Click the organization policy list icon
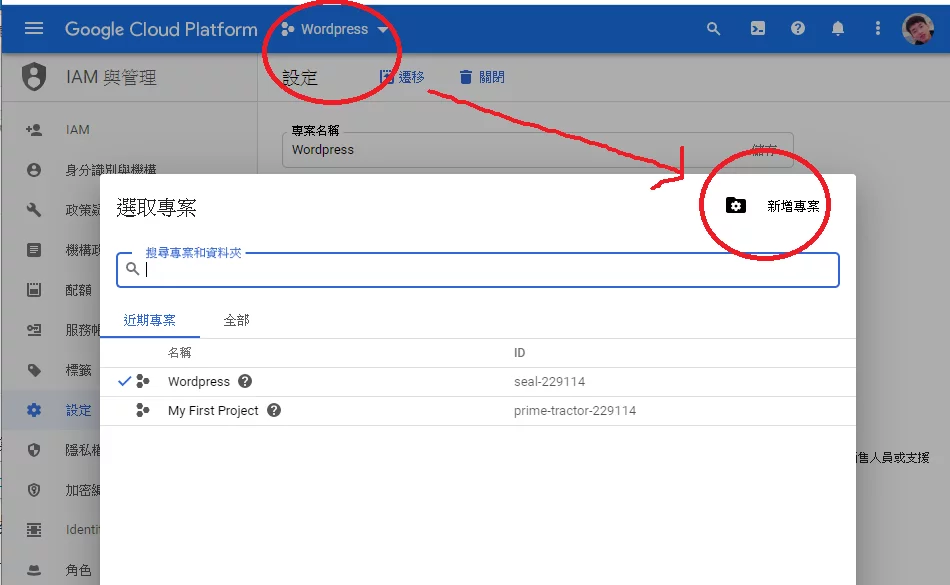This screenshot has width=950, height=585. pyautogui.click(x=34, y=250)
